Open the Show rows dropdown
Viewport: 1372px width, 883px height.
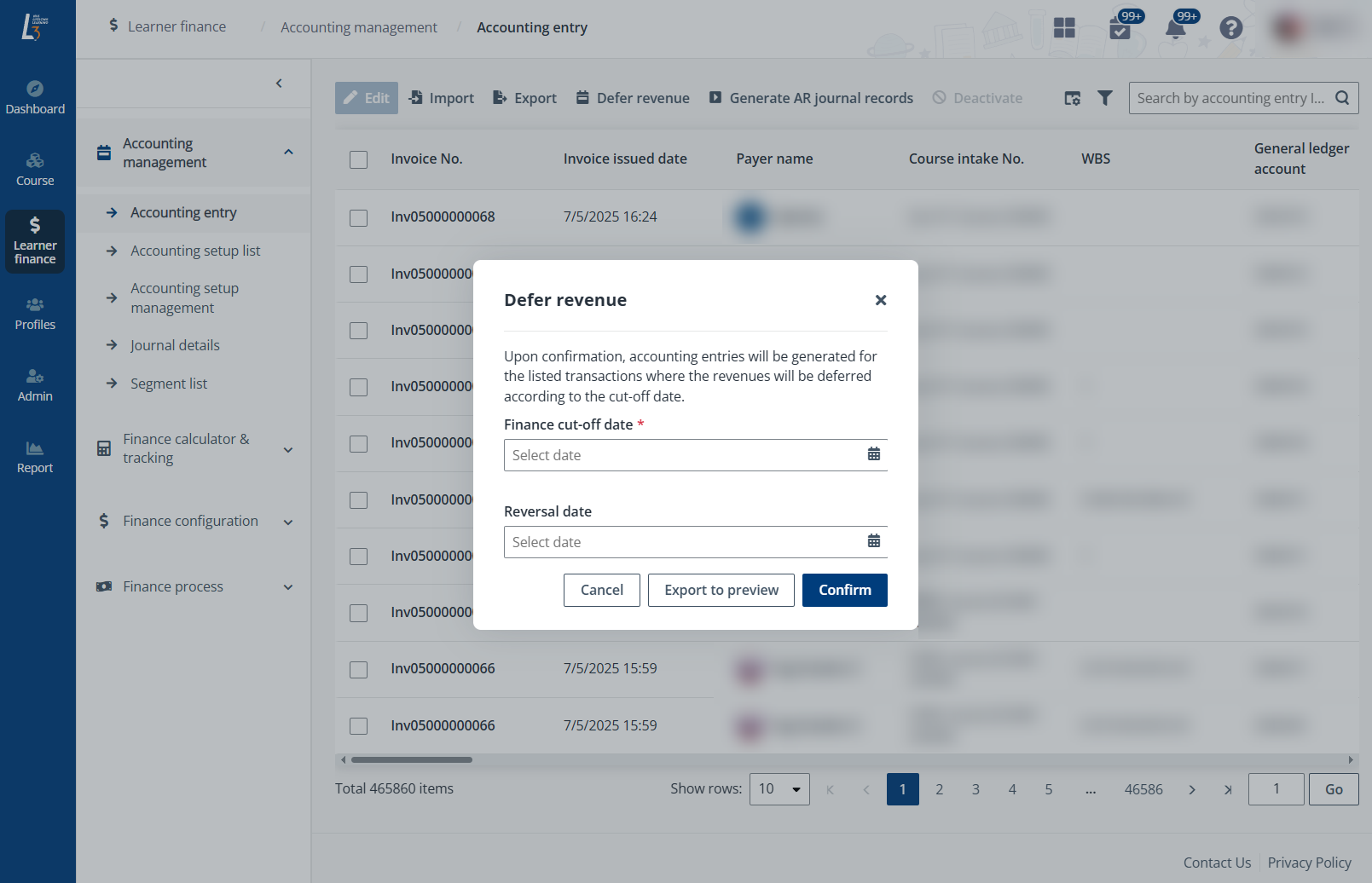click(779, 789)
